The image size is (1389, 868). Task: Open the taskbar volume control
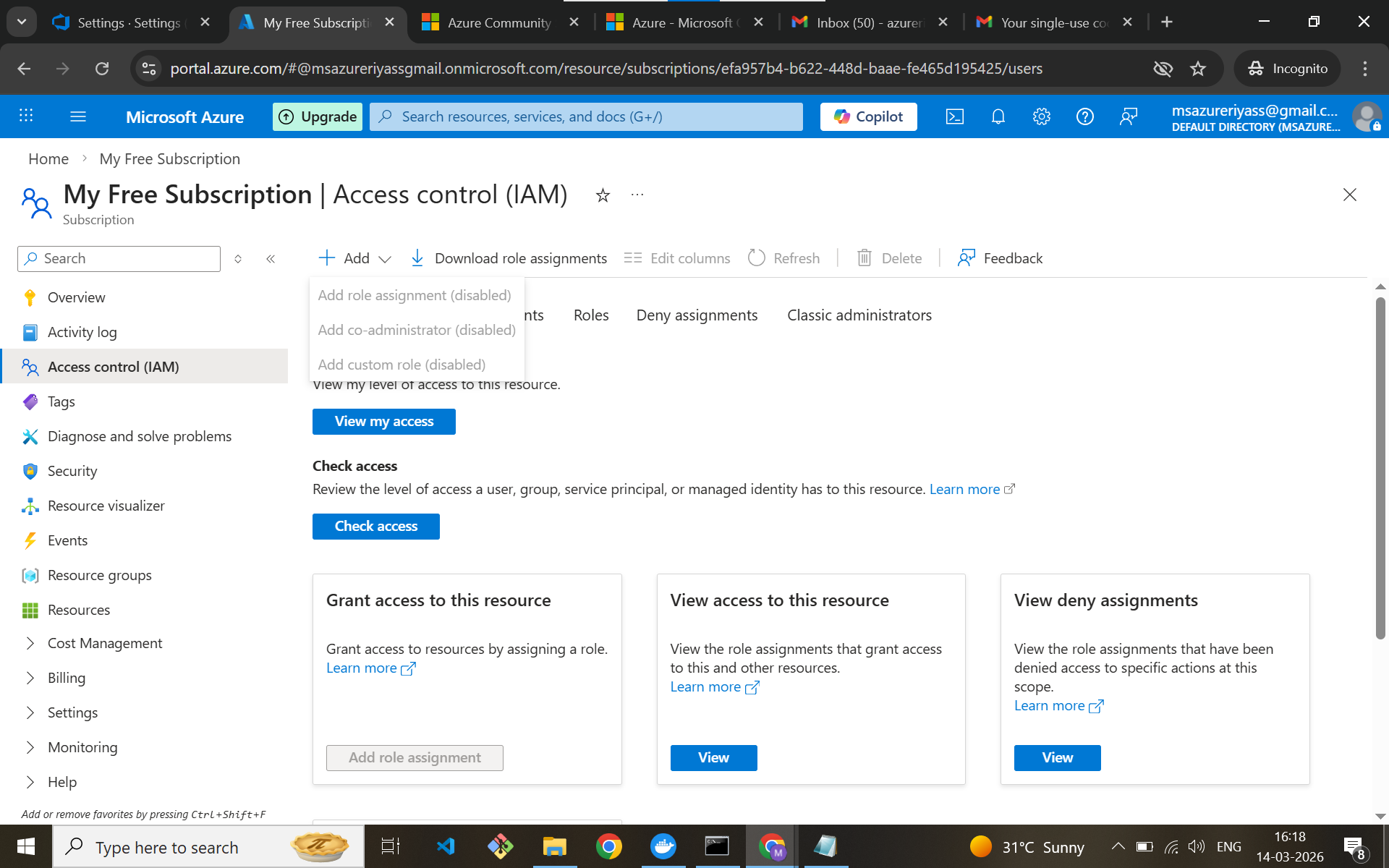point(1196,846)
